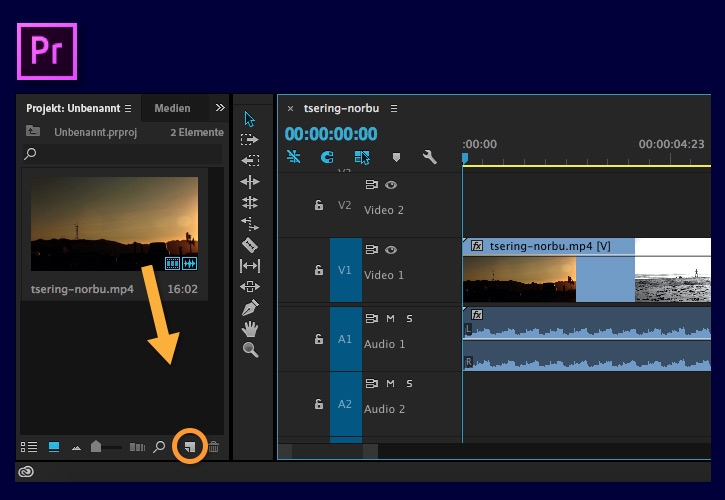Switch to the Medien tab
The image size is (725, 500).
pyautogui.click(x=172, y=108)
